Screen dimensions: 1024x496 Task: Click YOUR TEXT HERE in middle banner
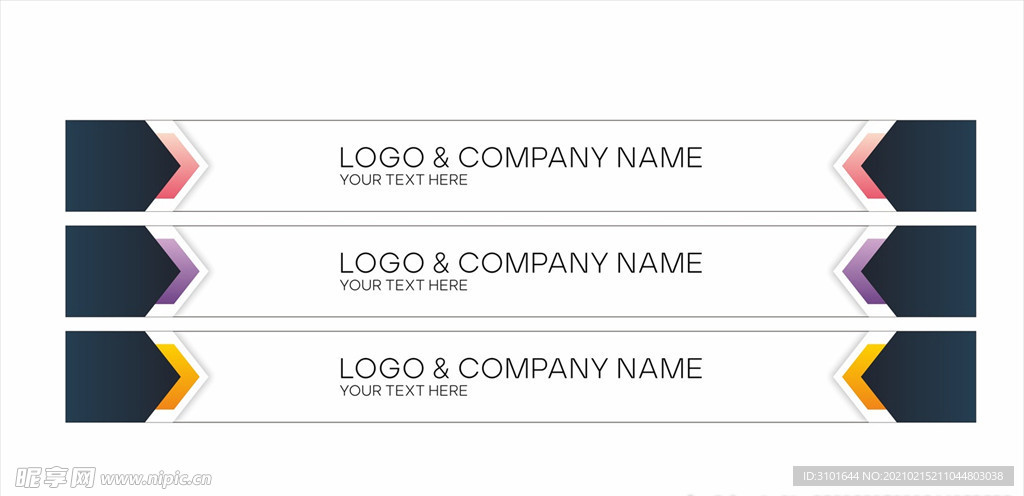click(x=403, y=285)
